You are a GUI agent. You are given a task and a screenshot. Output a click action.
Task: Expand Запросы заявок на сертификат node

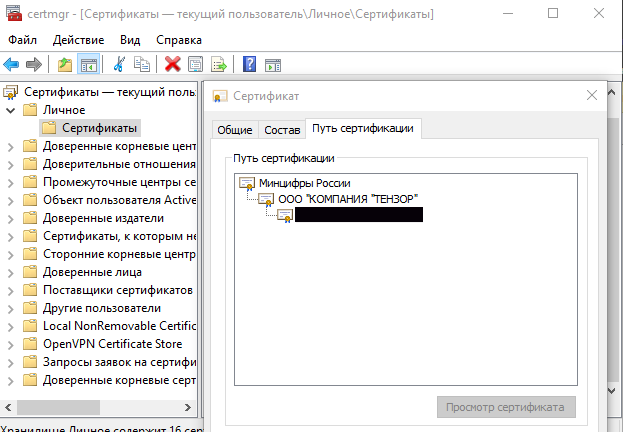[x=11, y=363]
